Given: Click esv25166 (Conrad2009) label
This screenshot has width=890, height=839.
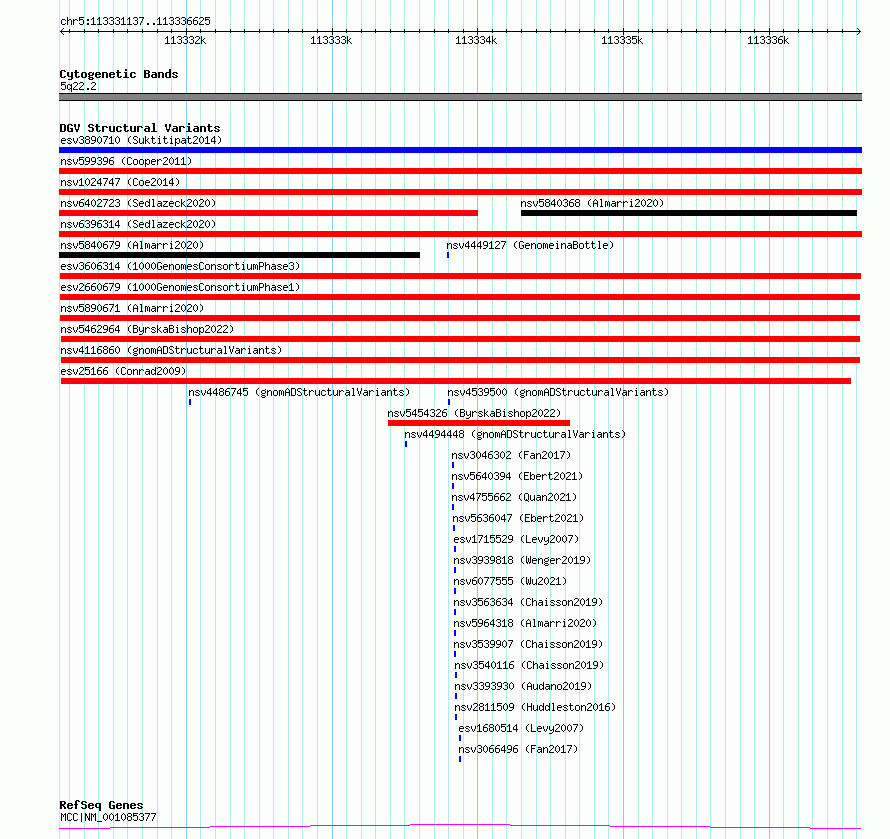Looking at the screenshot, I should [x=123, y=371].
